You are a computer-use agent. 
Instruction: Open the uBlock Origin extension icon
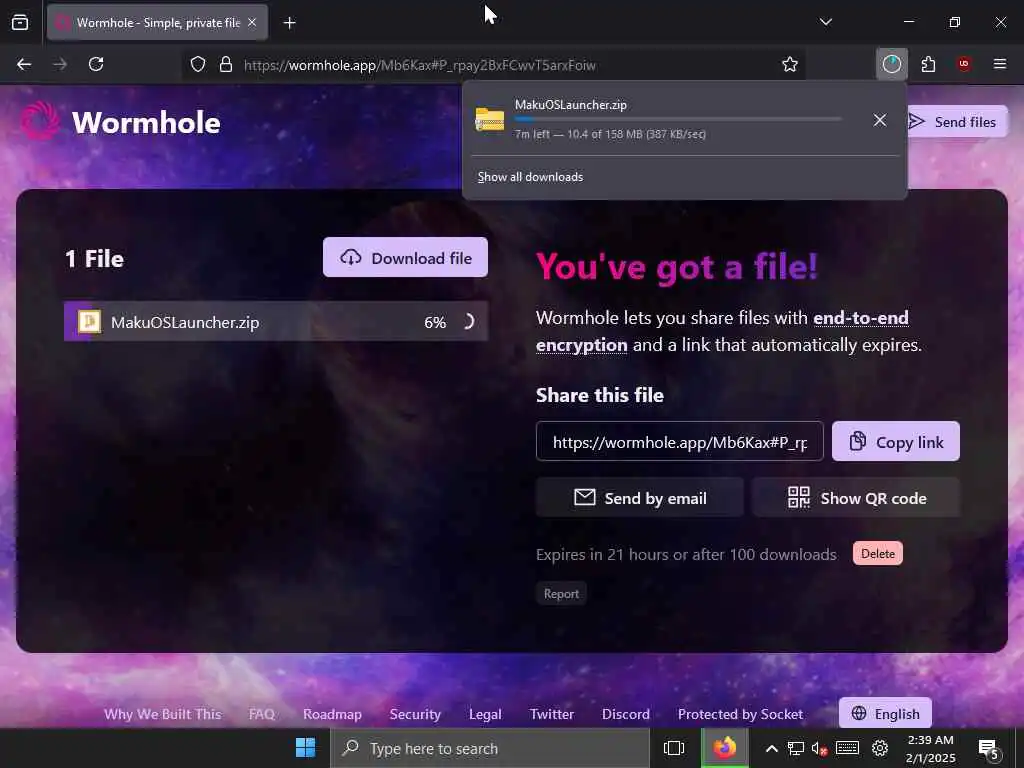coord(964,64)
